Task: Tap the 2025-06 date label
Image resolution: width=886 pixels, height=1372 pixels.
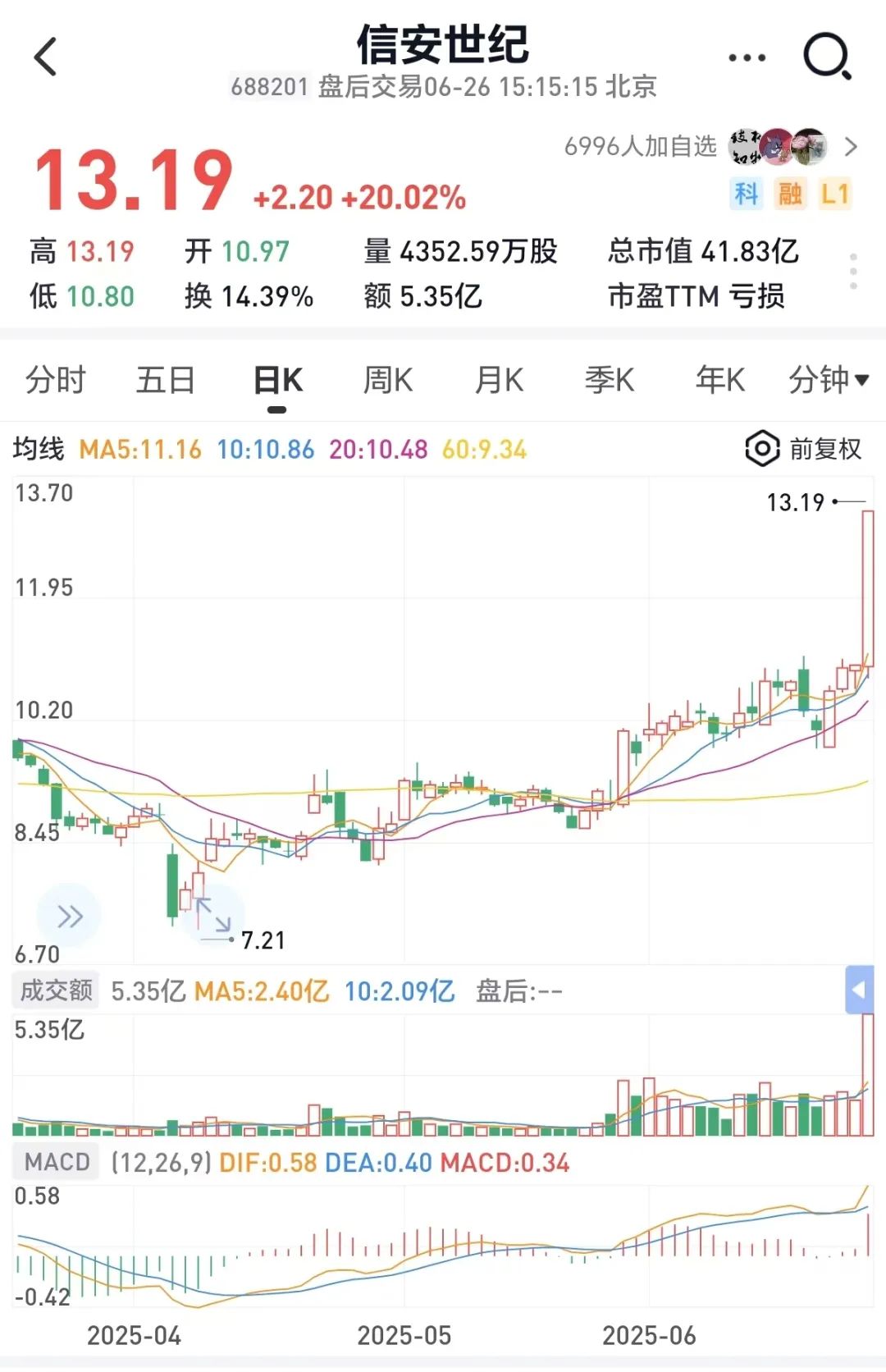Action: [649, 1335]
